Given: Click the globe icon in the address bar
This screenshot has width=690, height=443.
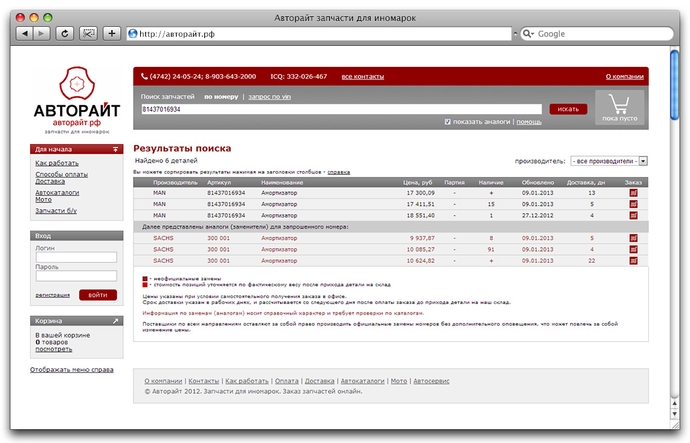Looking at the screenshot, I should click(133, 33).
